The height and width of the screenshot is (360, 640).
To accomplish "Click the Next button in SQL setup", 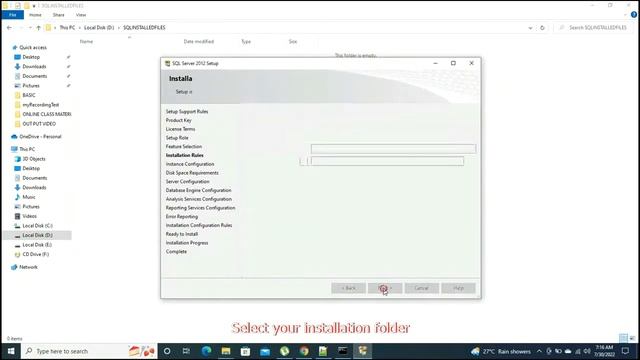I will tap(385, 288).
